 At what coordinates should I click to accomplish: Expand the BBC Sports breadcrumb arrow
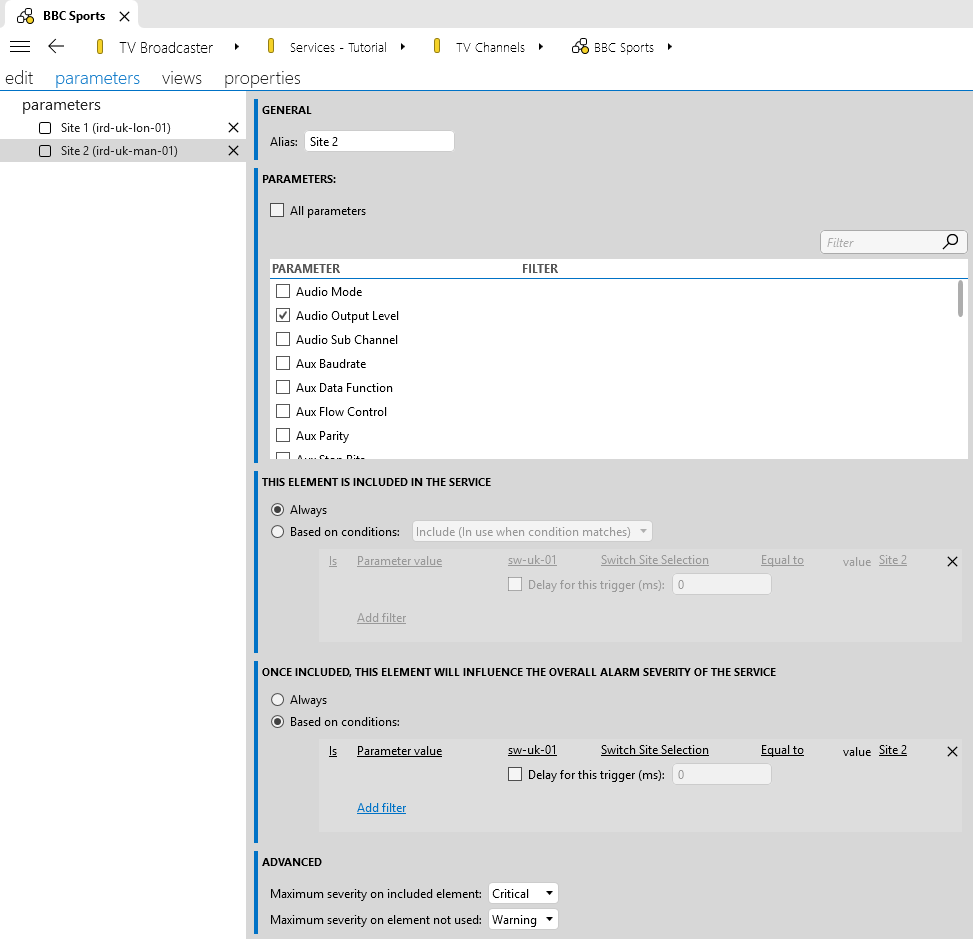(x=670, y=47)
